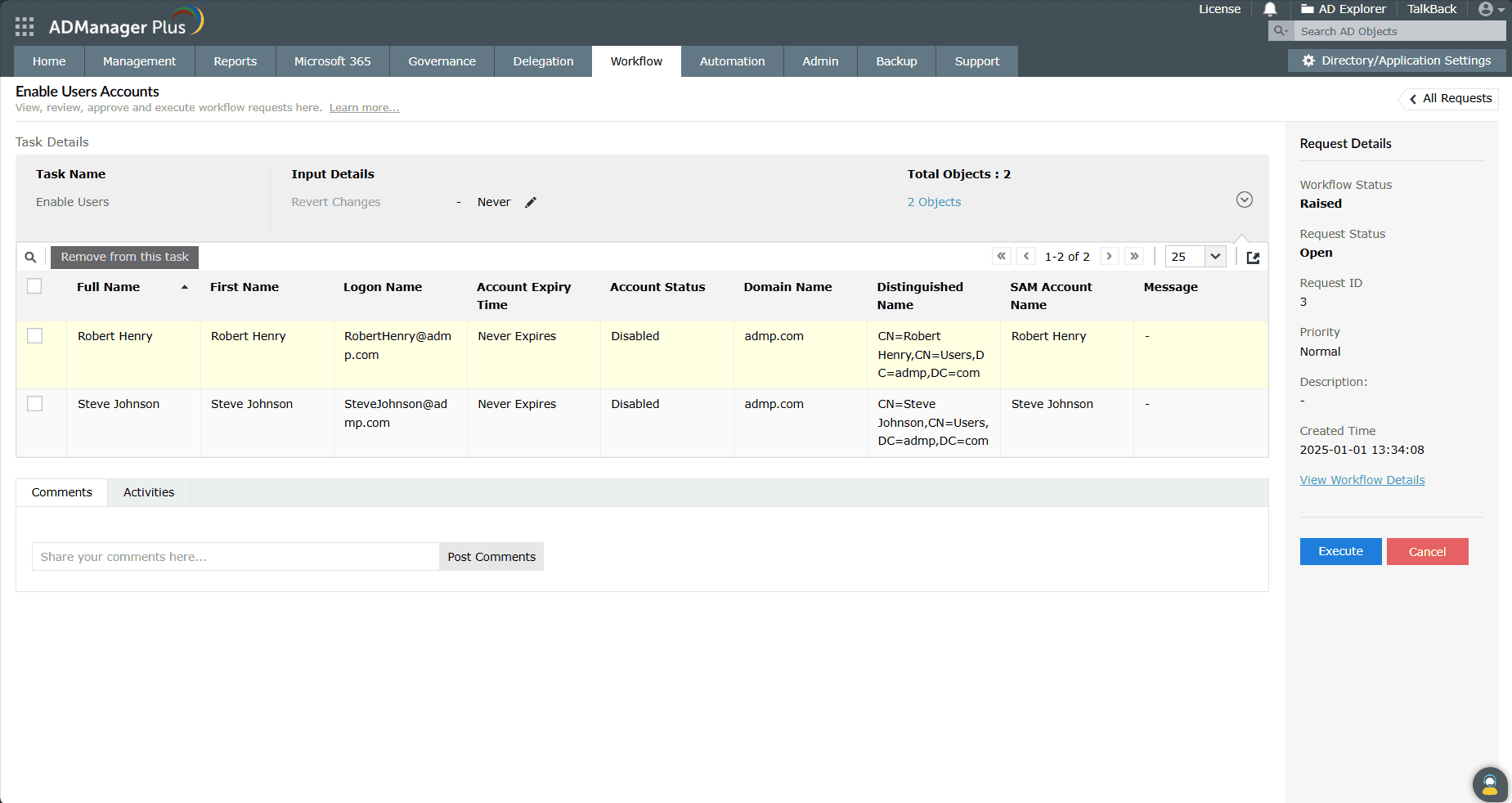The image size is (1512, 803).
Task: Click the export table icon
Action: tap(1253, 258)
